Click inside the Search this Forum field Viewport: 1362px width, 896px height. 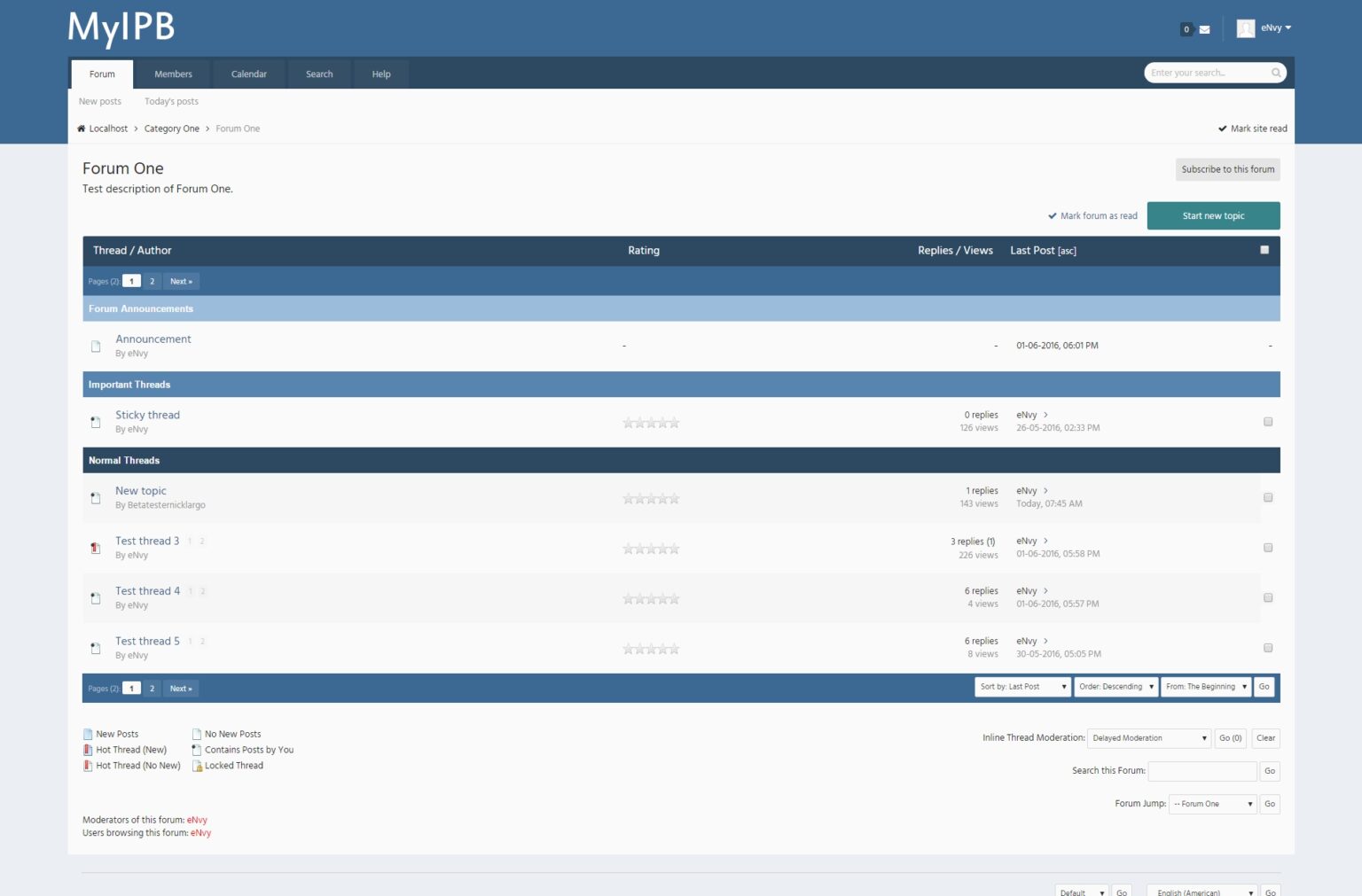(1202, 771)
